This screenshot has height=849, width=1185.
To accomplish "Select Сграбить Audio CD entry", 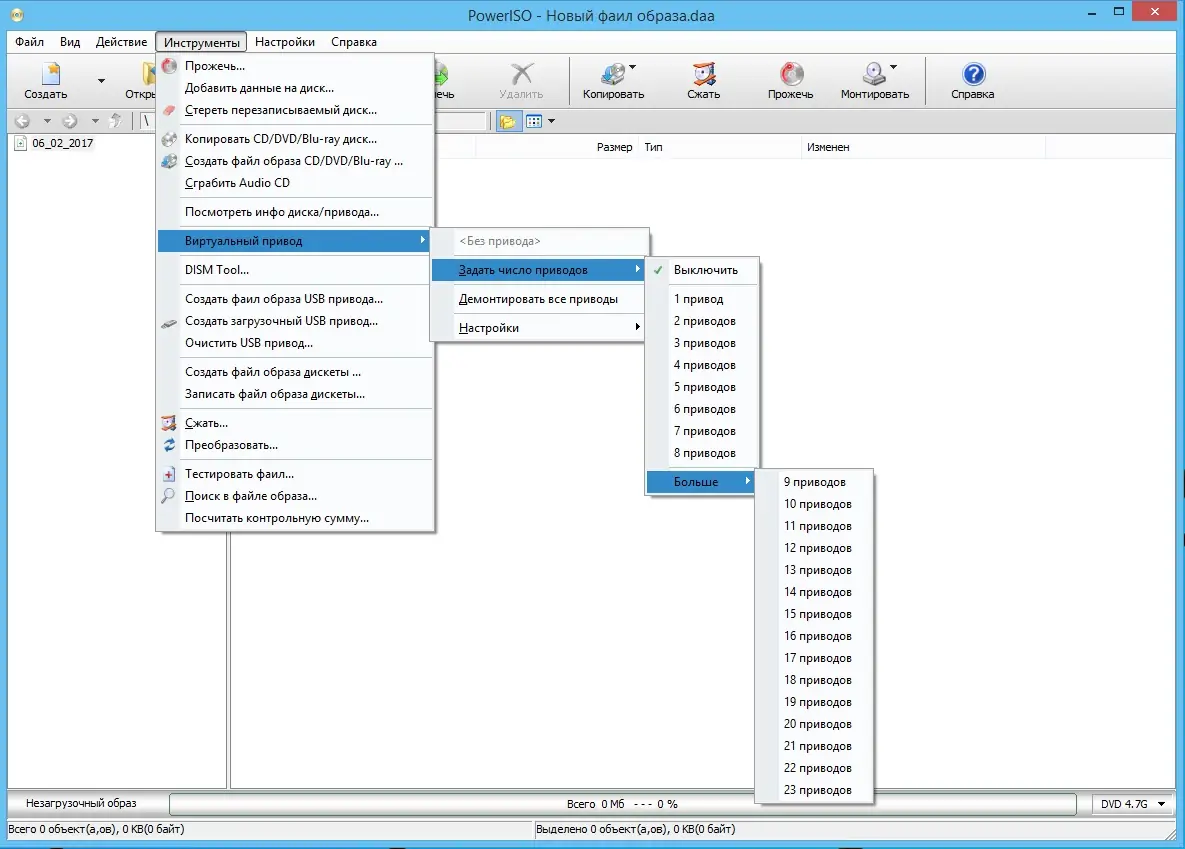I will tap(295, 183).
